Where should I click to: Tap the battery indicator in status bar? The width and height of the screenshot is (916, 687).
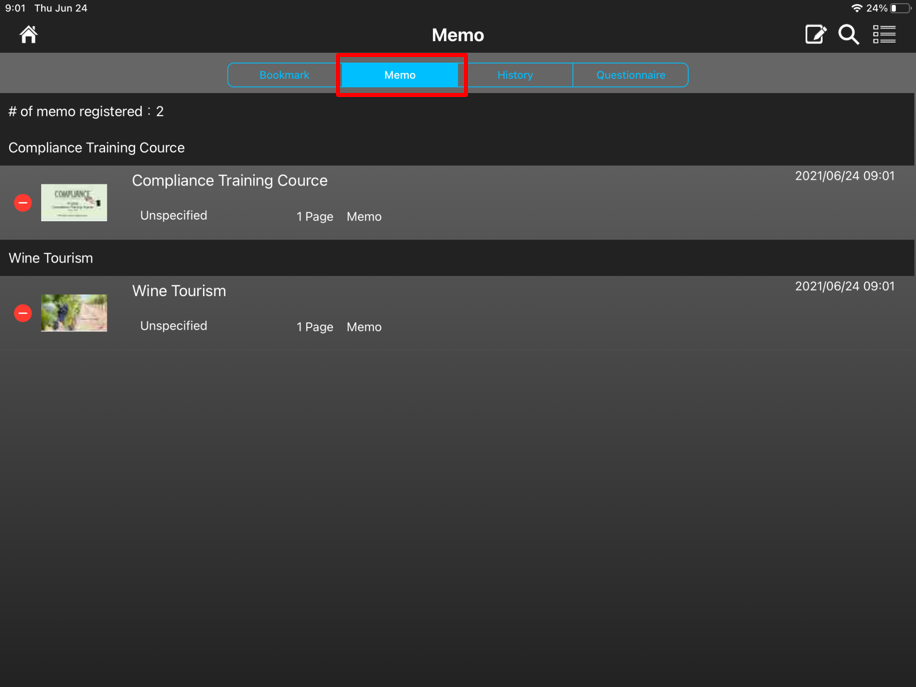(x=900, y=8)
